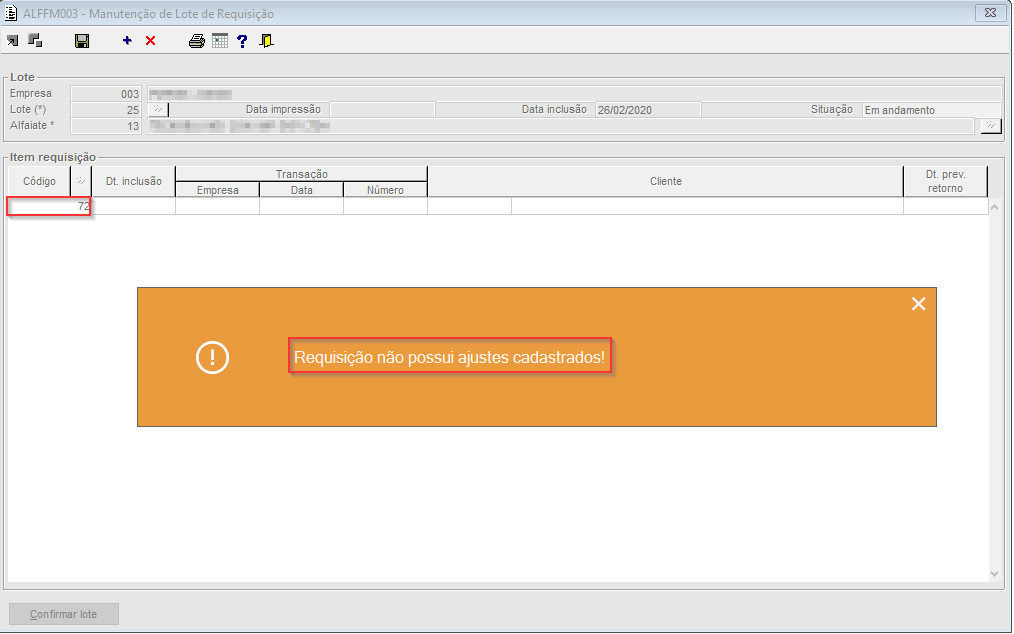The image size is (1014, 634).
Task: Click the lookup icon in Código column header
Action: (81, 181)
